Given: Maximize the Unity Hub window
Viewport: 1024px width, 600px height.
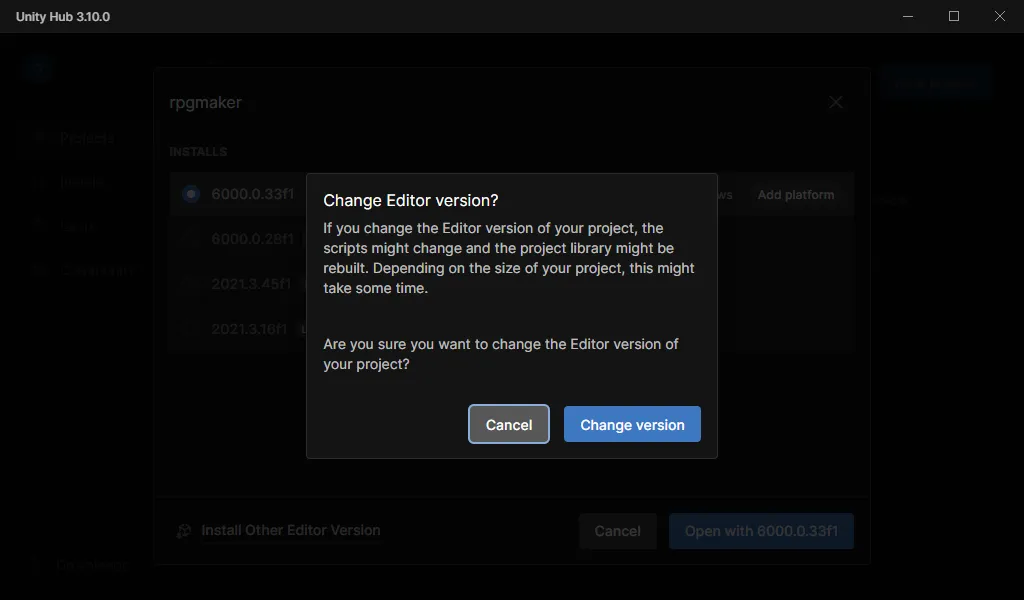Looking at the screenshot, I should 954,16.
